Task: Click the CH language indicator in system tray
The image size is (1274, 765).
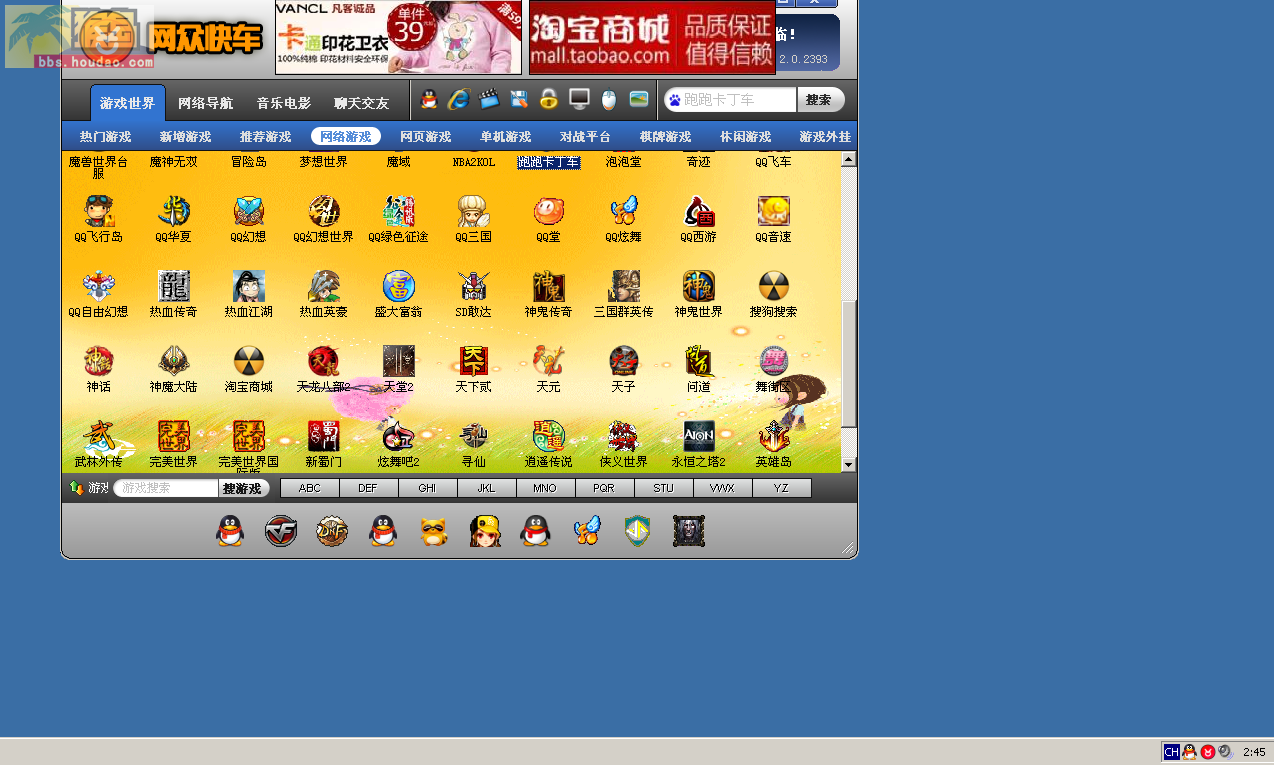Action: click(1171, 752)
